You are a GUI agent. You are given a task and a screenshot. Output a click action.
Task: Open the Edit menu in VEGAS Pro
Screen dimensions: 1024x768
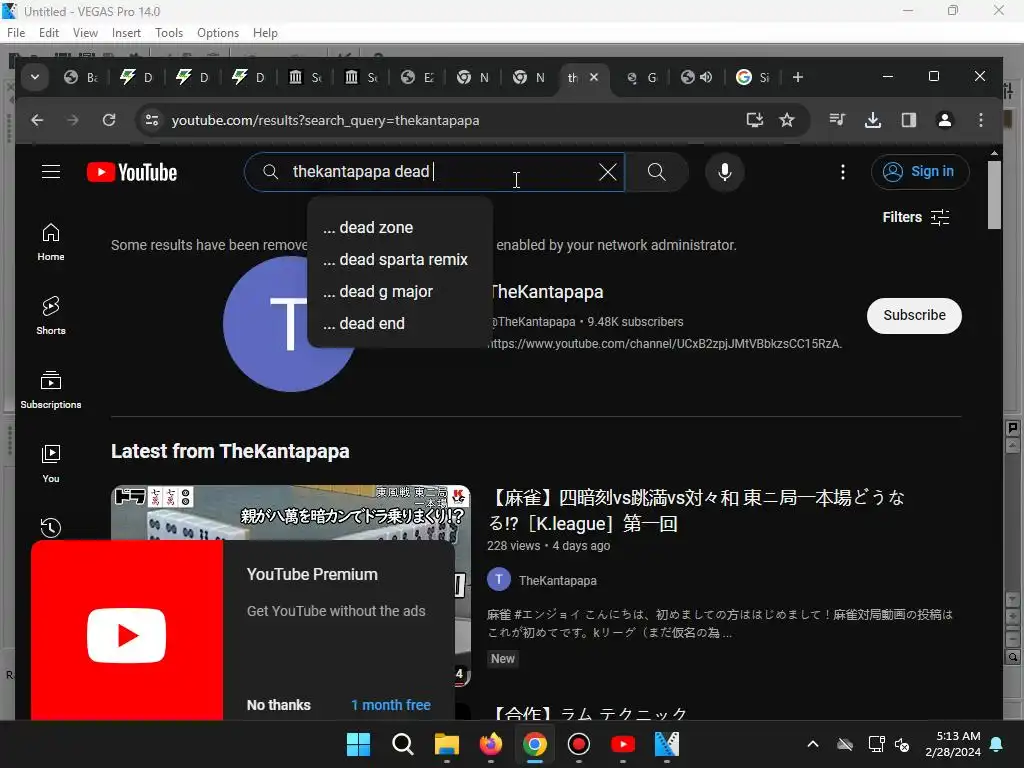tap(49, 33)
